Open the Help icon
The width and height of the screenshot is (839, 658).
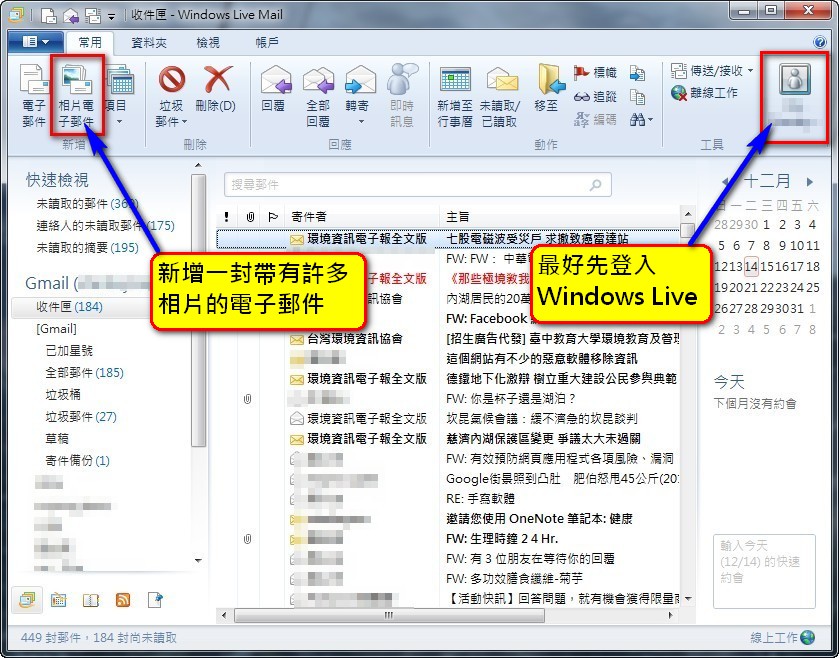820,42
